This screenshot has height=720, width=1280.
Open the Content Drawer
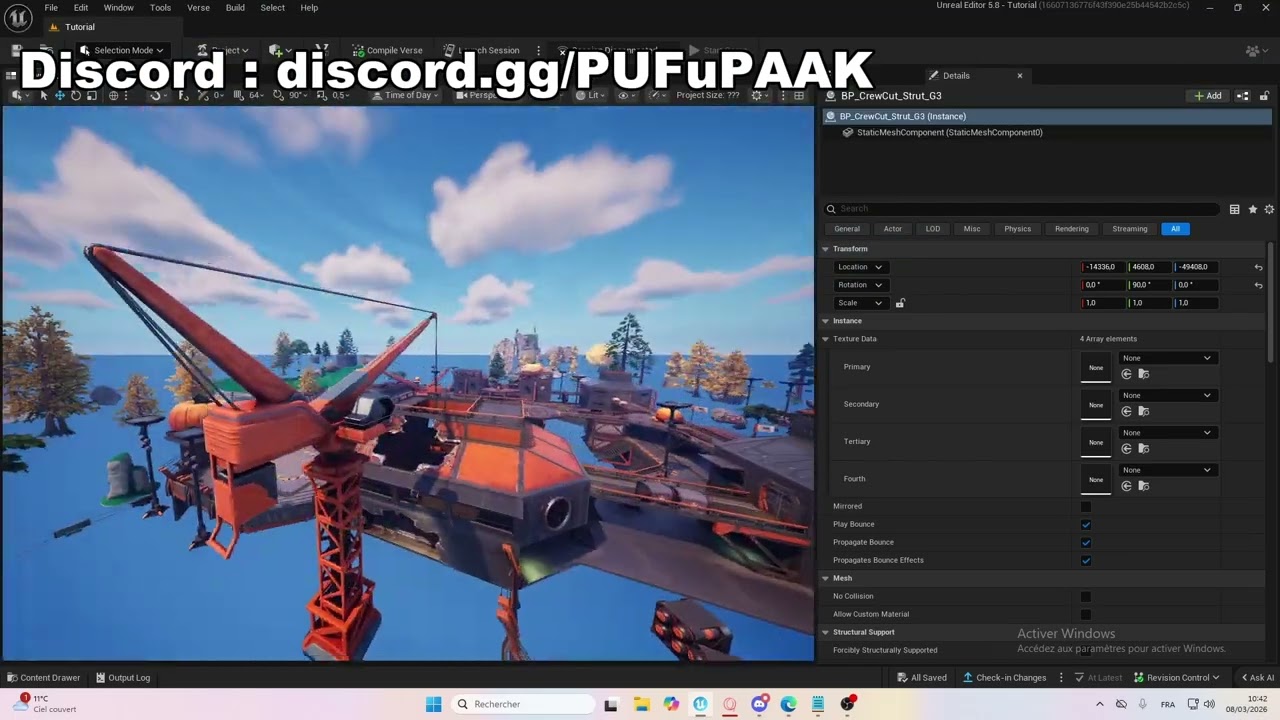coord(44,678)
